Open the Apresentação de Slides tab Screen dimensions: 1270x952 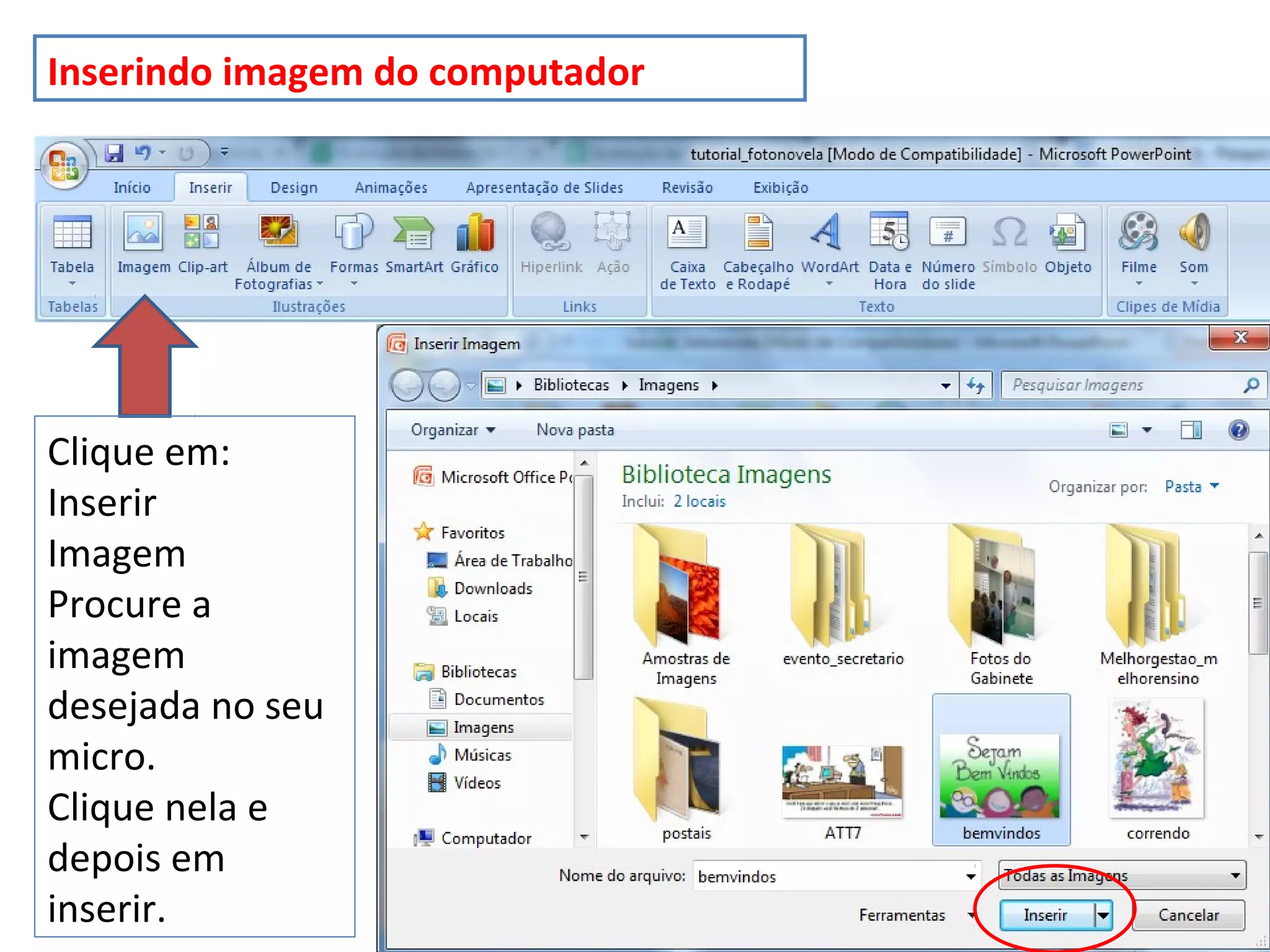(x=544, y=187)
